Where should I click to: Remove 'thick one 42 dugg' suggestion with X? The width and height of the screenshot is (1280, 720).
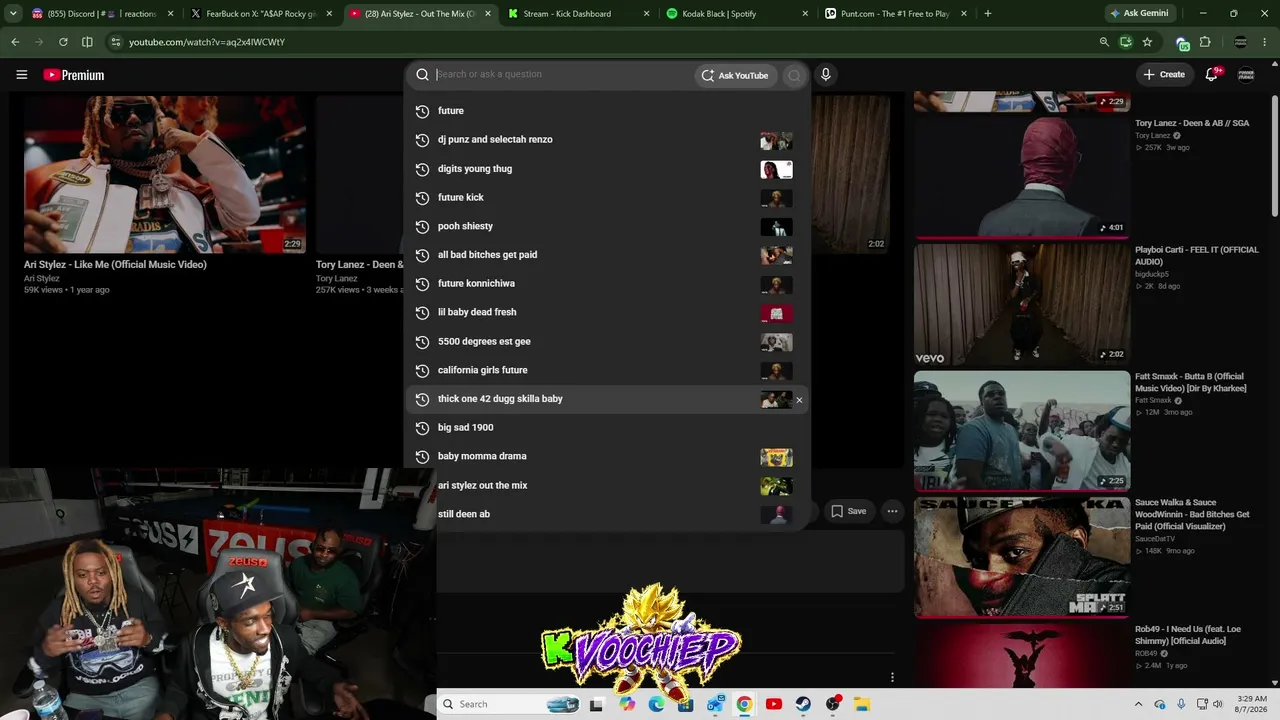(799, 400)
